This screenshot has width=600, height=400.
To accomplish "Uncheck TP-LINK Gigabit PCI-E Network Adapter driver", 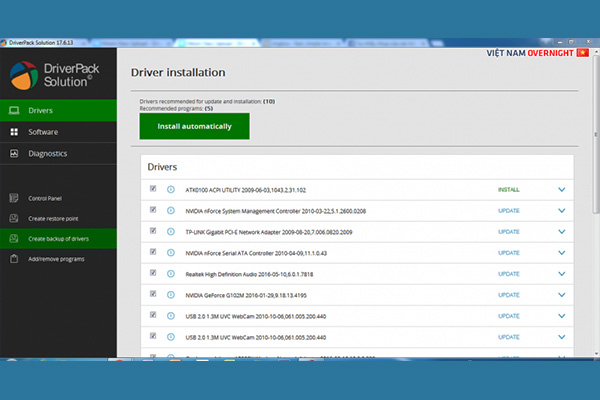I will 153,230.
